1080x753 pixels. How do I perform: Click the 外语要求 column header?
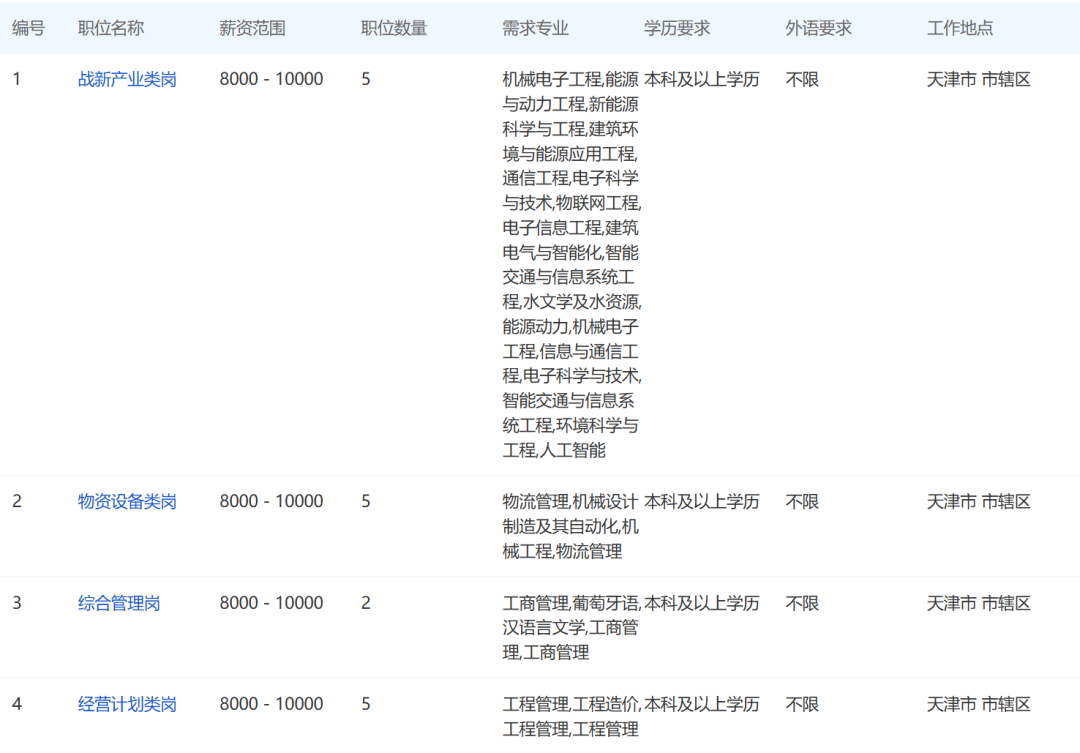click(x=818, y=28)
